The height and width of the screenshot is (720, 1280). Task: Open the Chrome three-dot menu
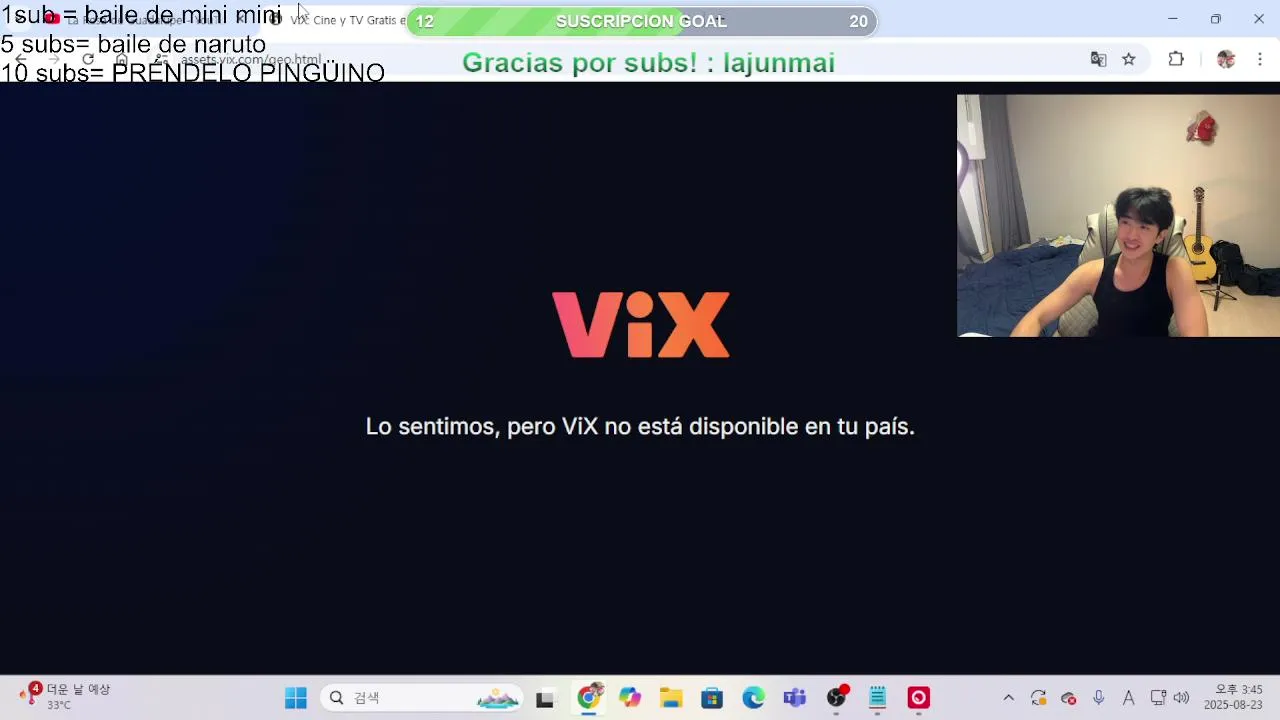[x=1259, y=59]
